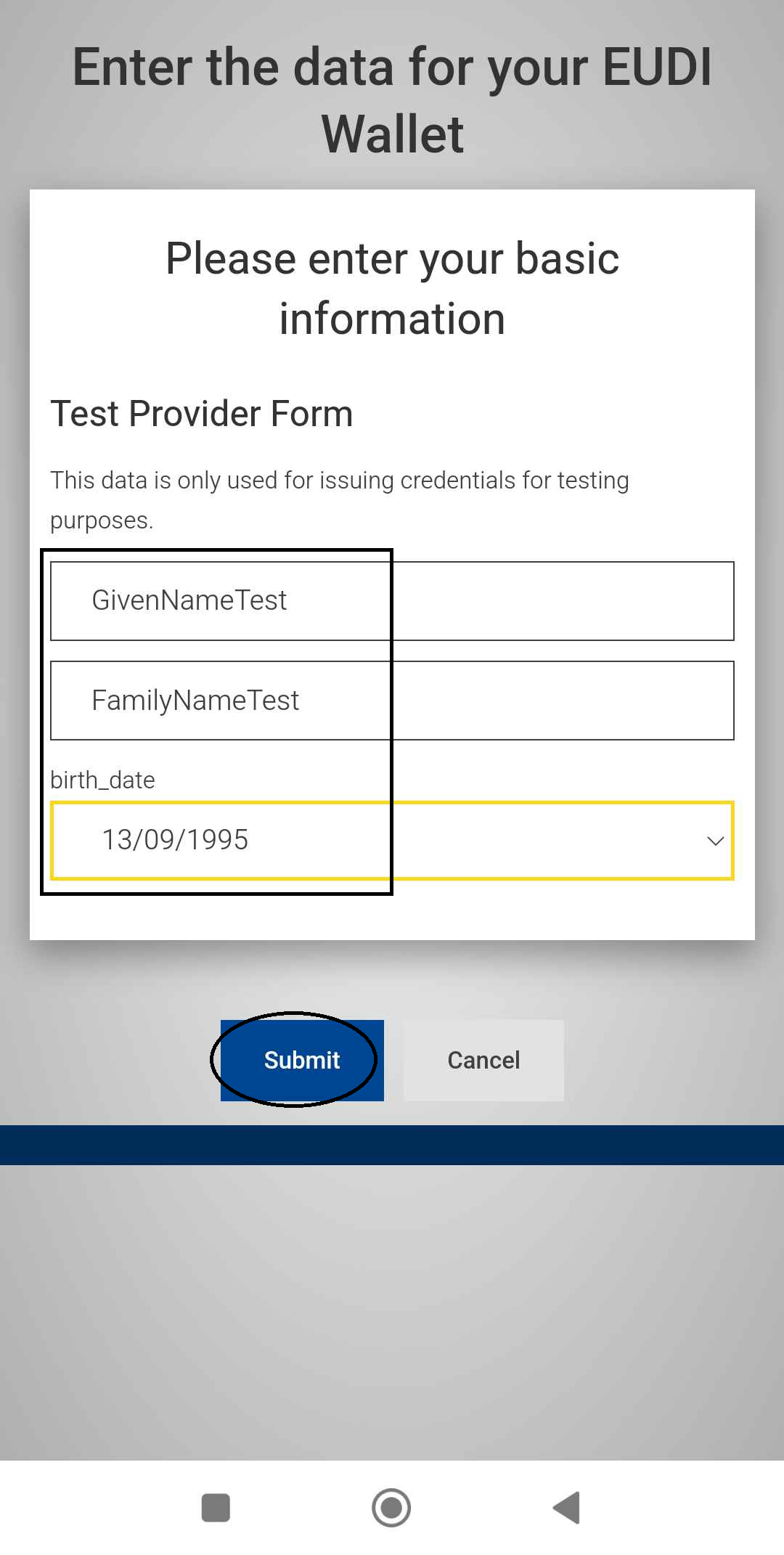This screenshot has width=784, height=1555.
Task: Expand the birth date dropdown chevron
Action: pos(715,841)
